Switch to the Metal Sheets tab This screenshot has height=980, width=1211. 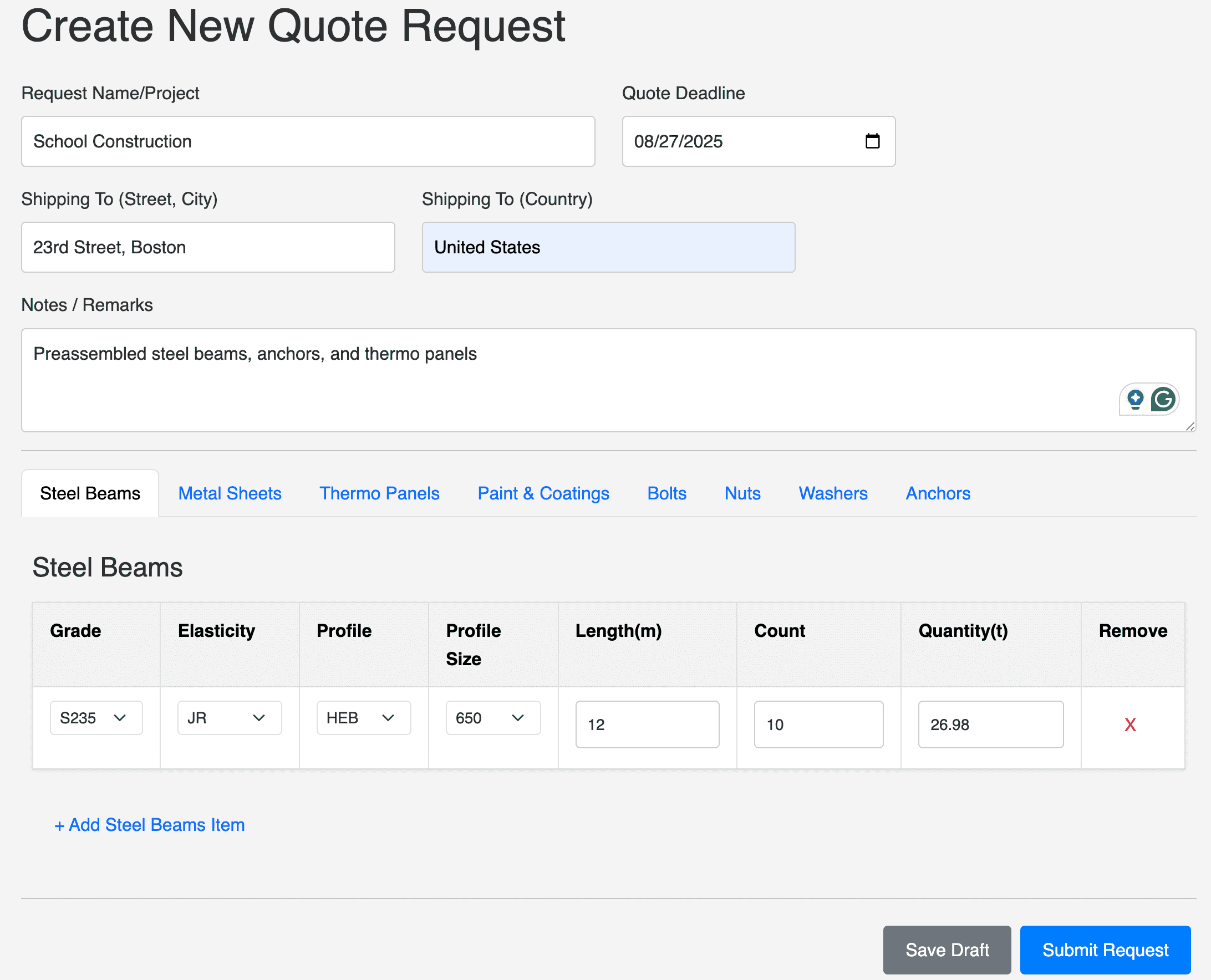click(x=230, y=493)
